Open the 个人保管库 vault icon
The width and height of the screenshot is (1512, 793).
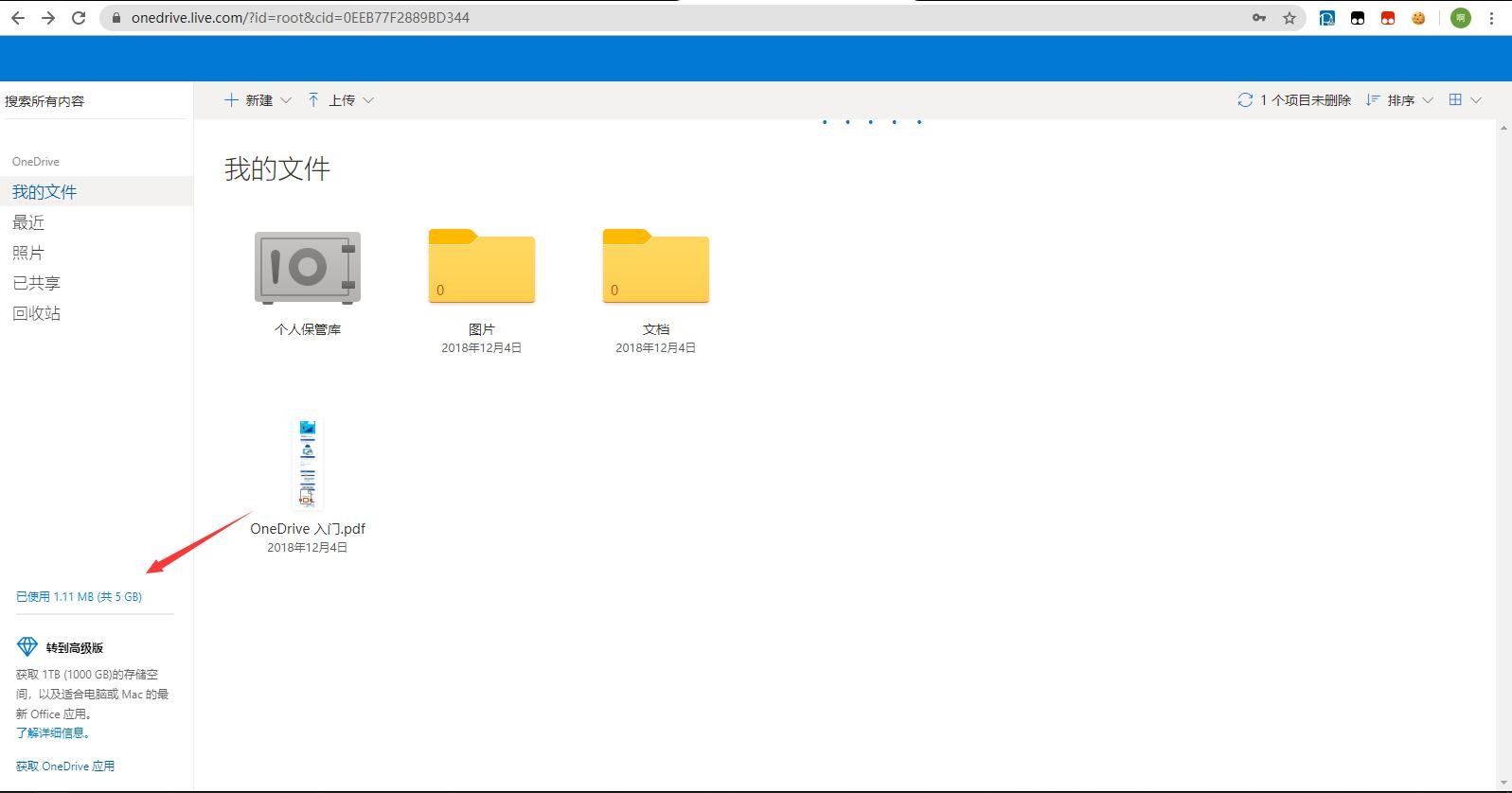[x=307, y=268]
